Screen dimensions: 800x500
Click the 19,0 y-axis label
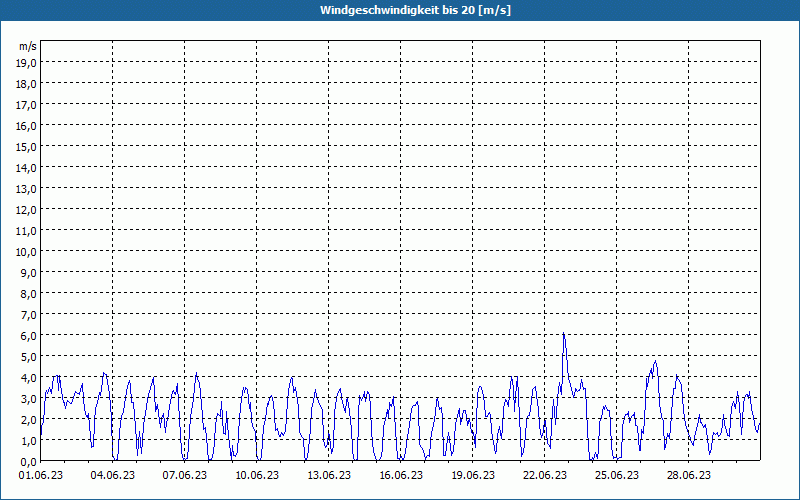27,62
